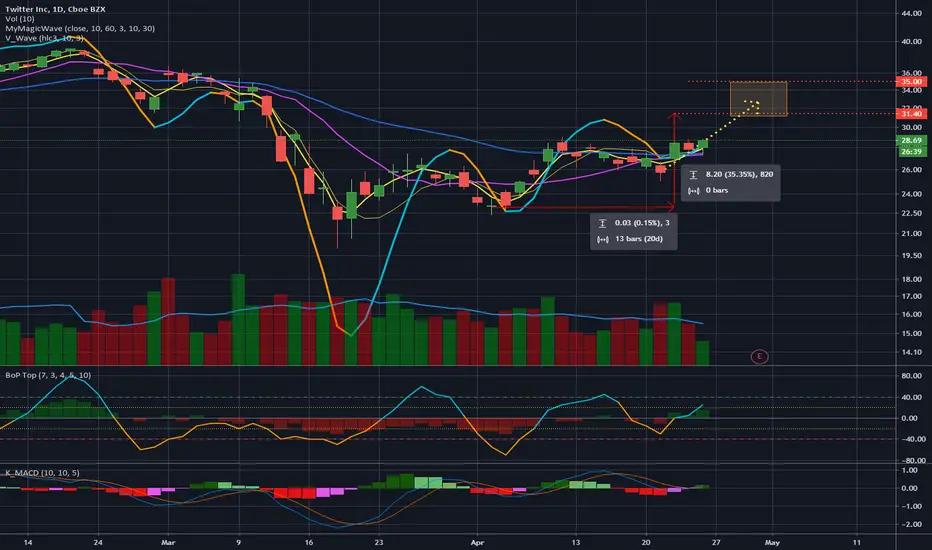Click the red 31.40 price level label

pos(911,114)
